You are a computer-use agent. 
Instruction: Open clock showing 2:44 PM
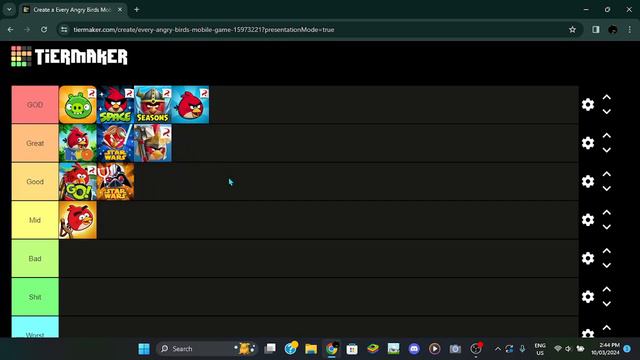pos(605,349)
